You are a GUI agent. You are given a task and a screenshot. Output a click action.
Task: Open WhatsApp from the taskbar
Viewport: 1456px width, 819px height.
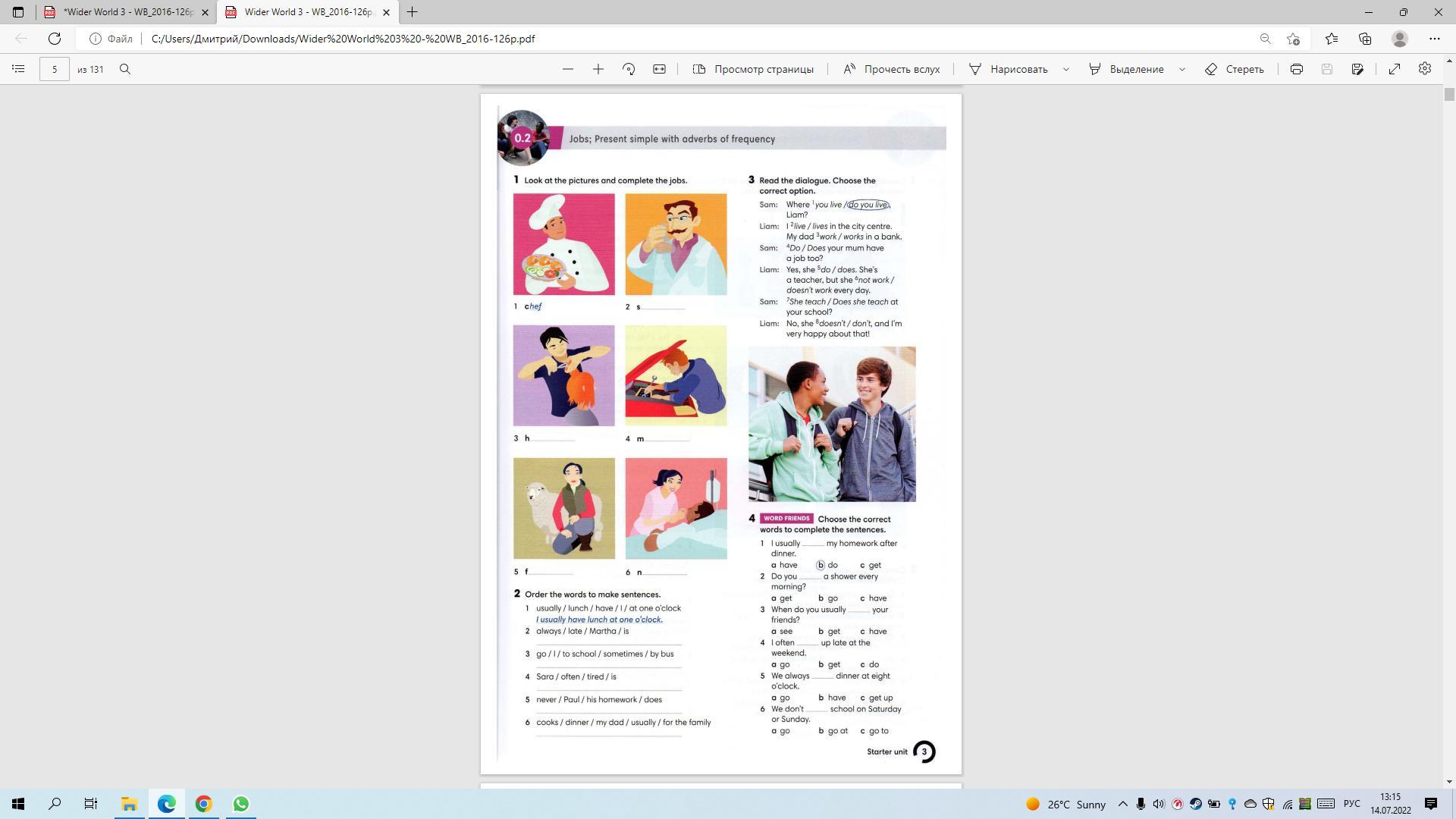(240, 804)
